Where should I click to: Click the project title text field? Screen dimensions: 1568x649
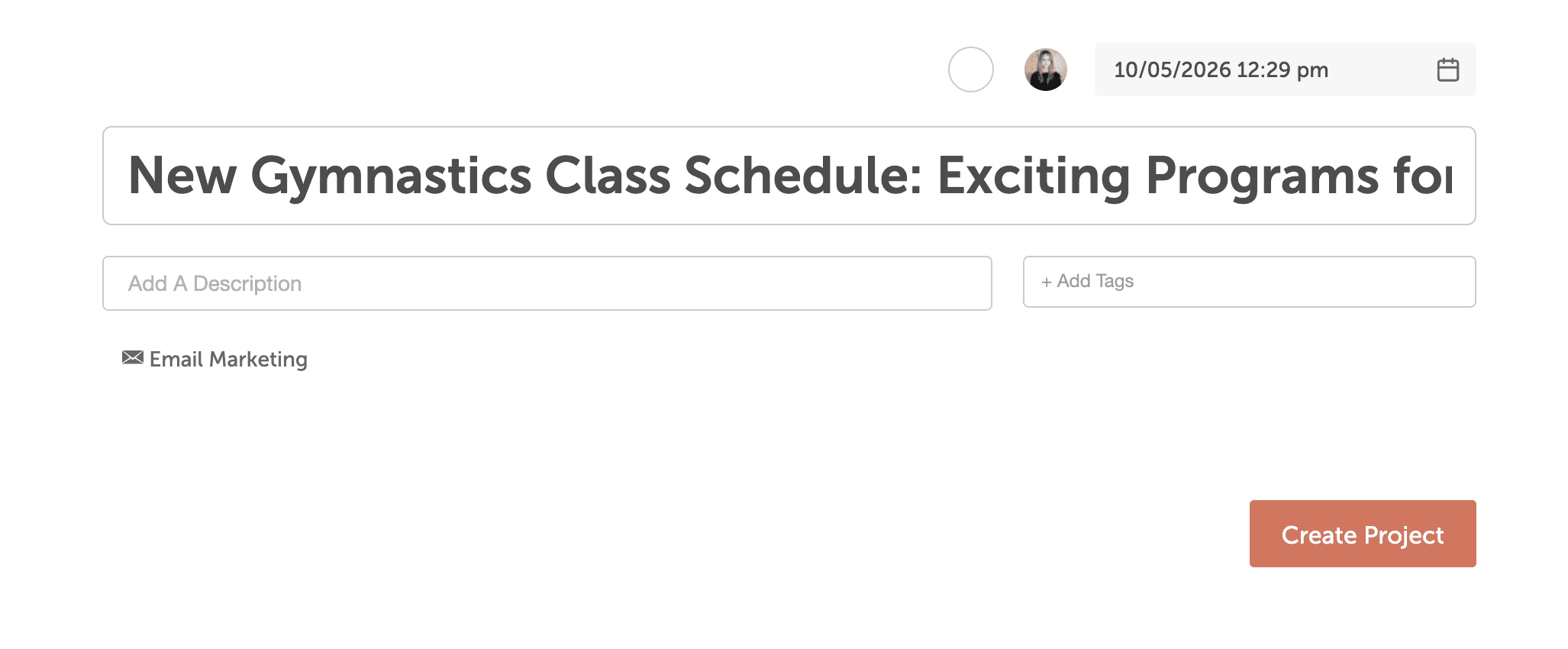789,176
